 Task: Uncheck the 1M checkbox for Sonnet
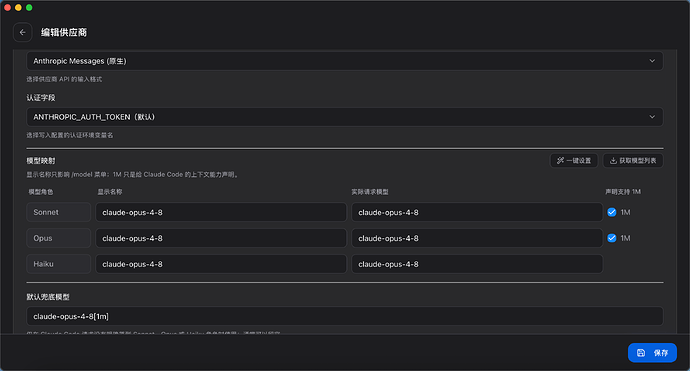[612, 213]
